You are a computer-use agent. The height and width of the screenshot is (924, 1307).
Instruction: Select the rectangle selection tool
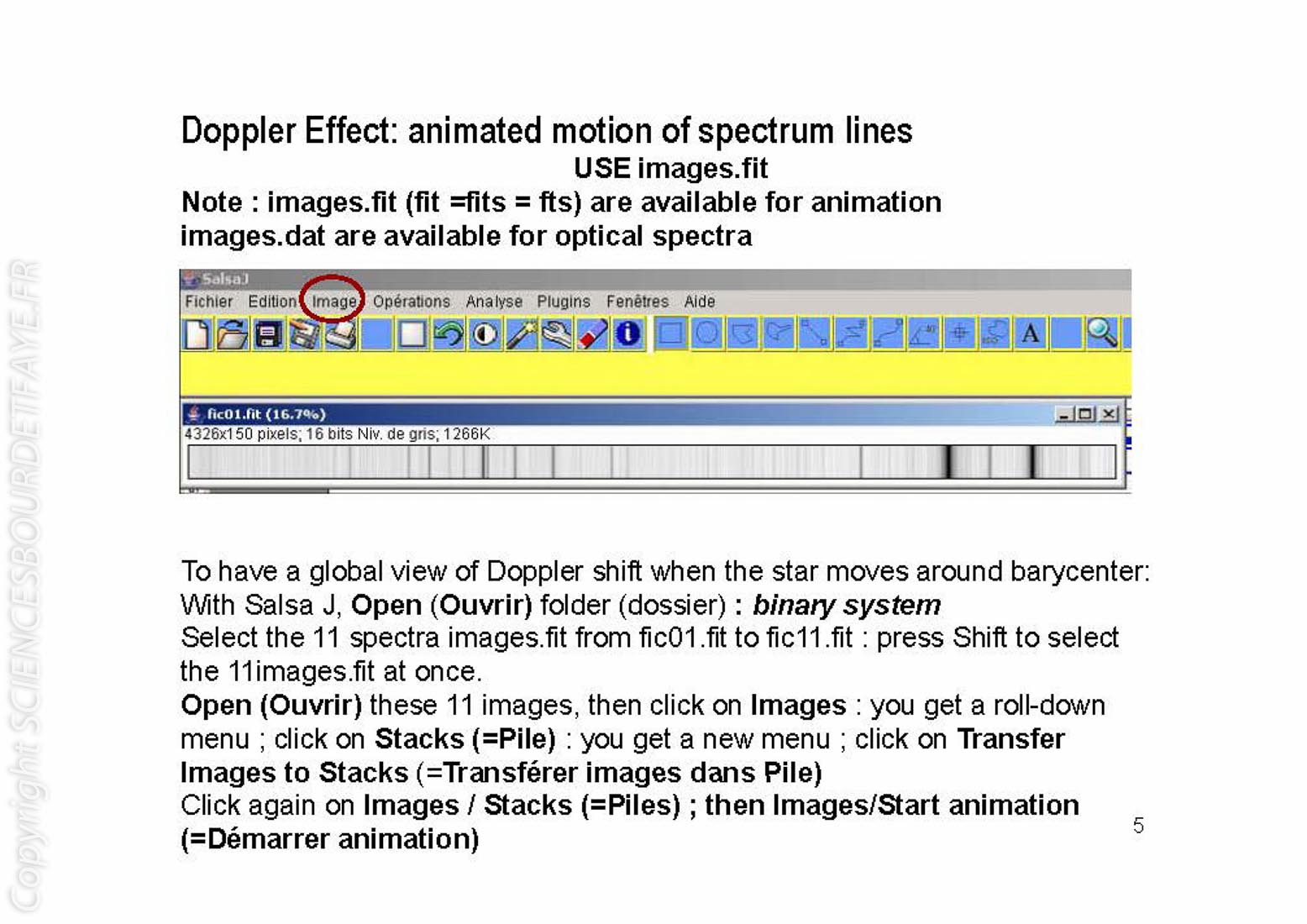[x=670, y=334]
